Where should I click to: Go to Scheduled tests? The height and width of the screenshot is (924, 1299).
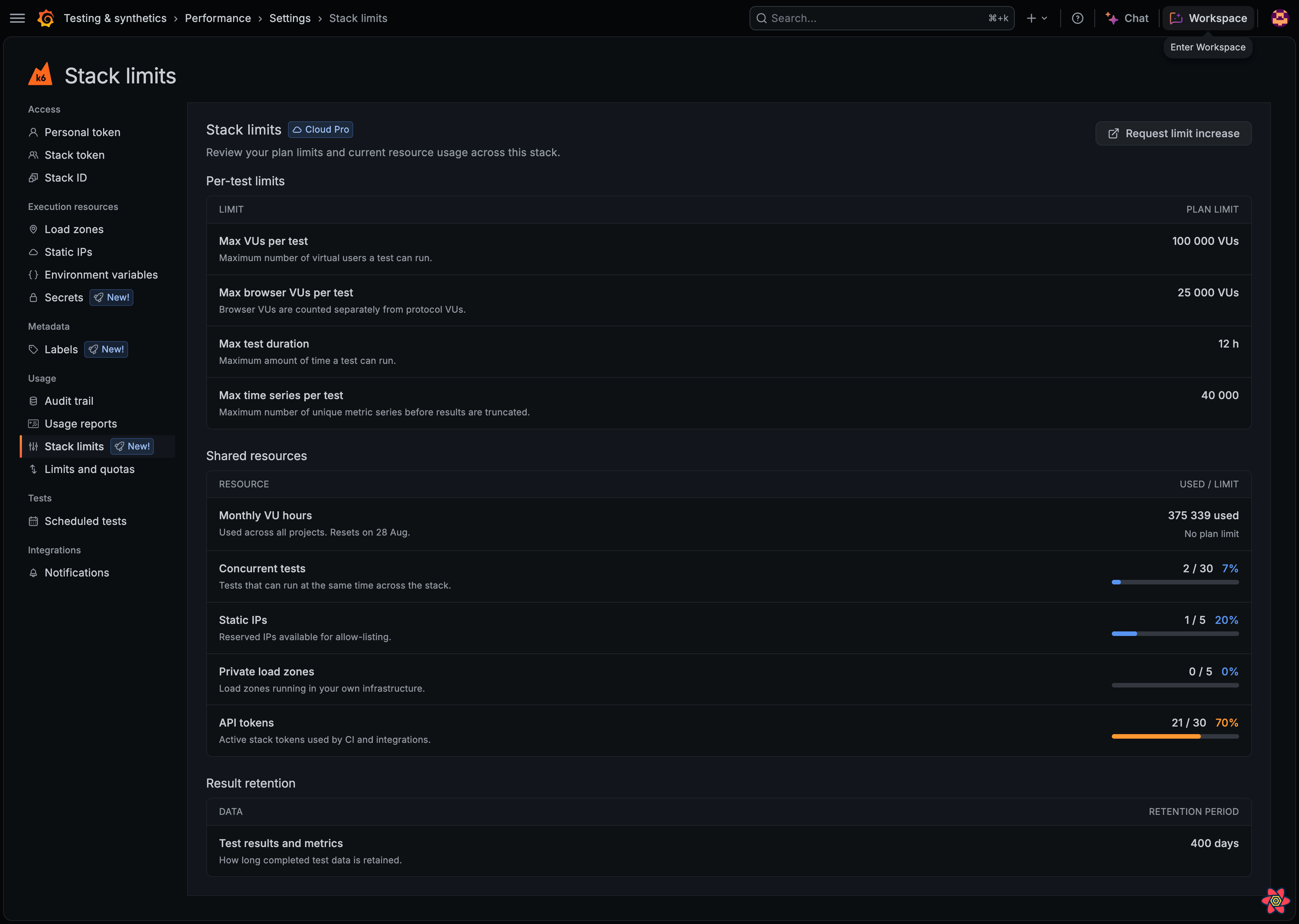pyautogui.click(x=86, y=521)
